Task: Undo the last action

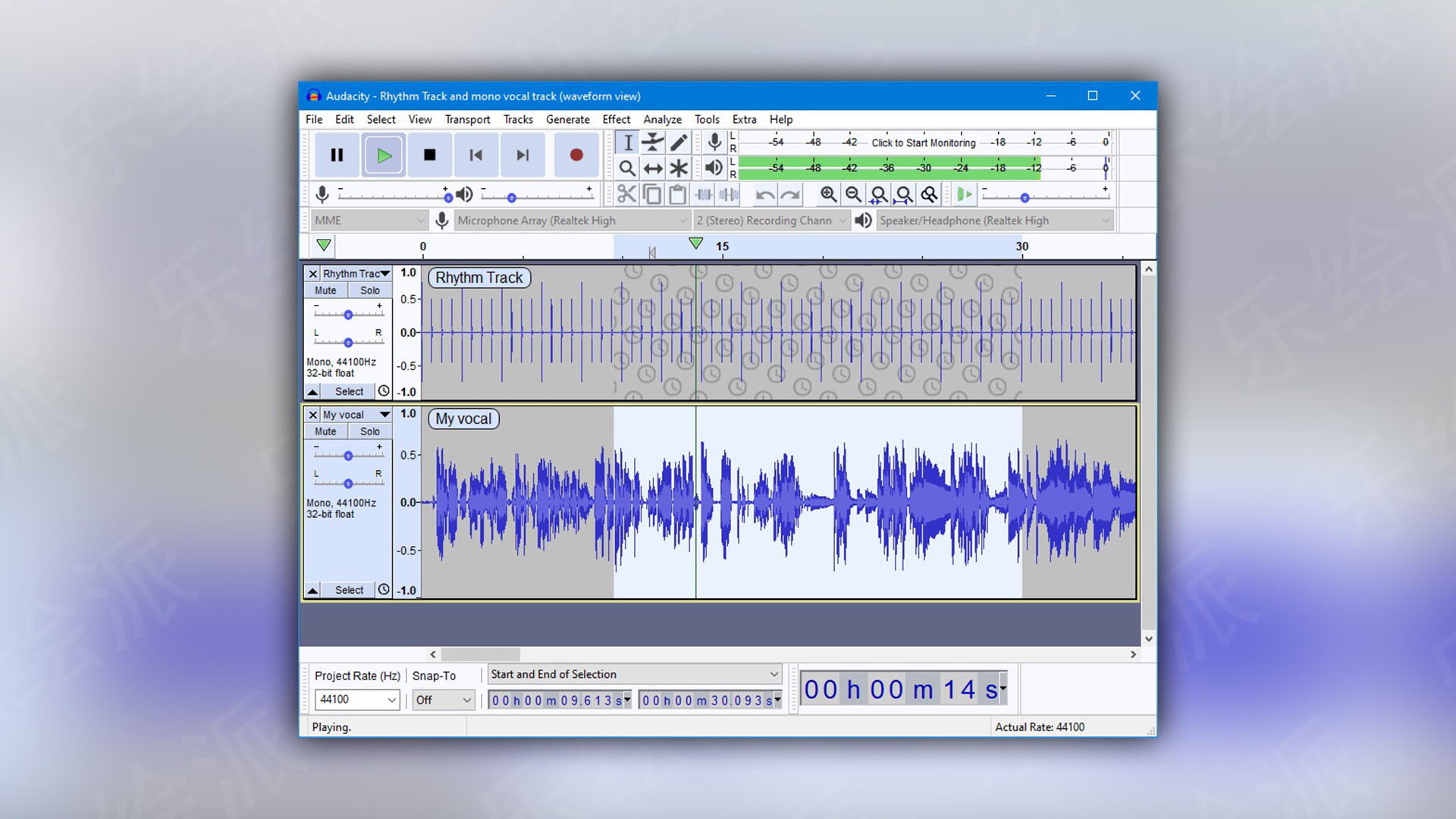Action: tap(765, 195)
